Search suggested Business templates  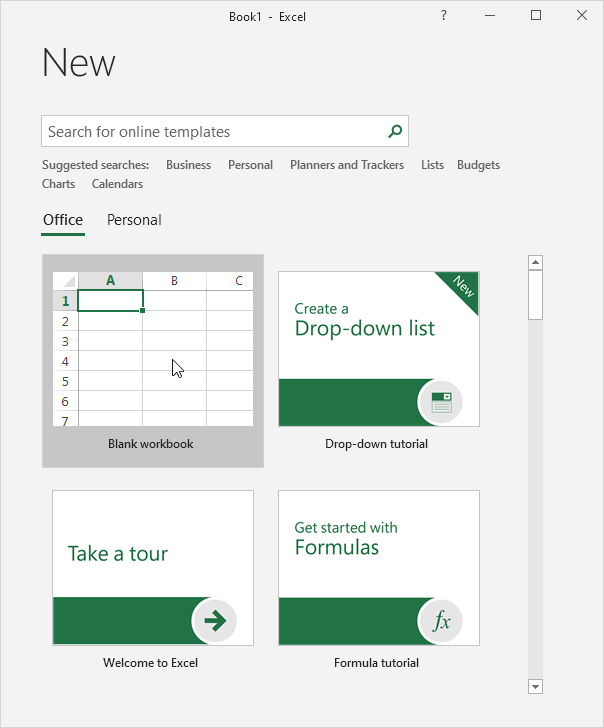pyautogui.click(x=188, y=165)
